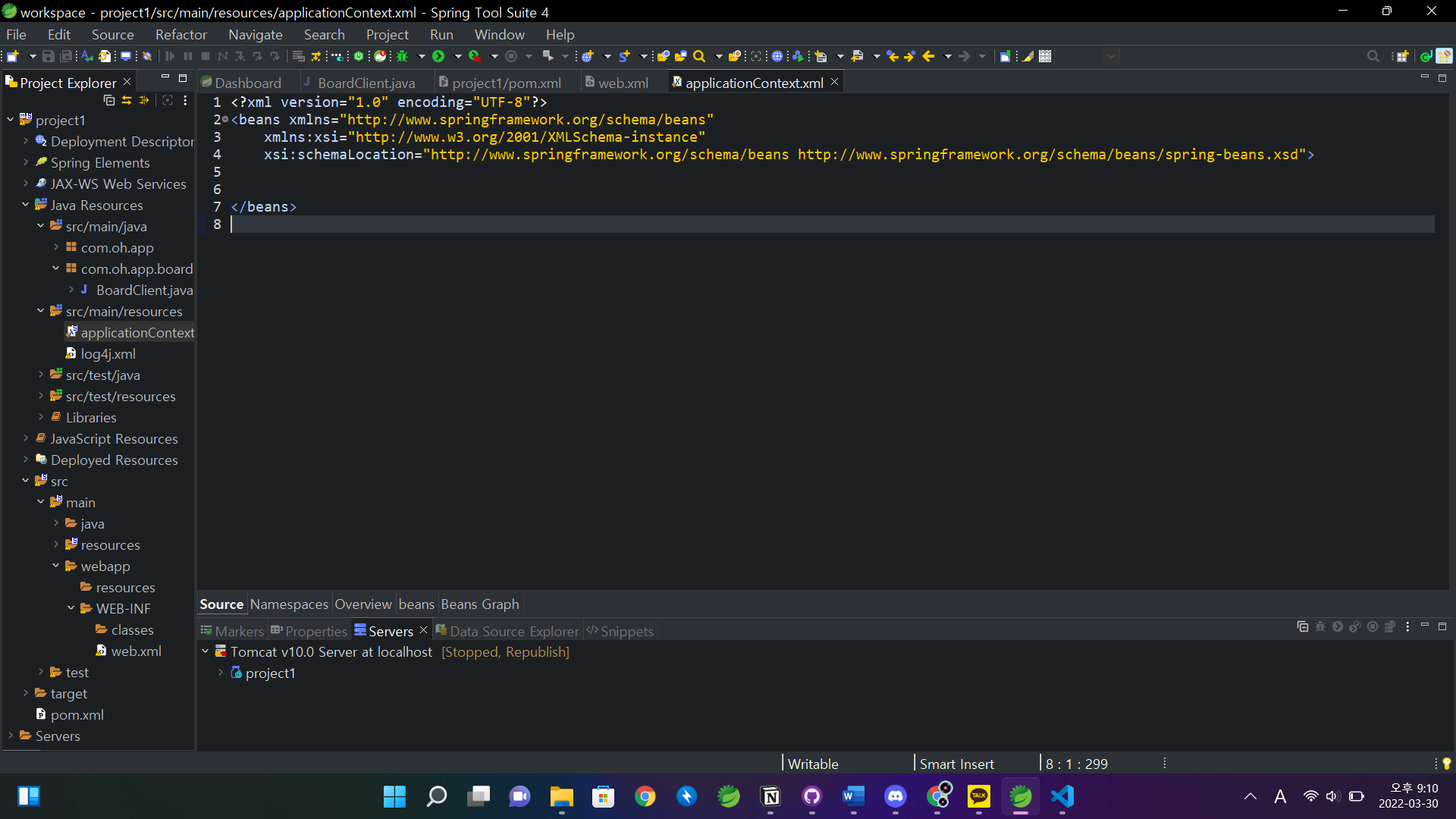Open the Beans Graph editor page
1456x819 pixels.
click(x=480, y=604)
